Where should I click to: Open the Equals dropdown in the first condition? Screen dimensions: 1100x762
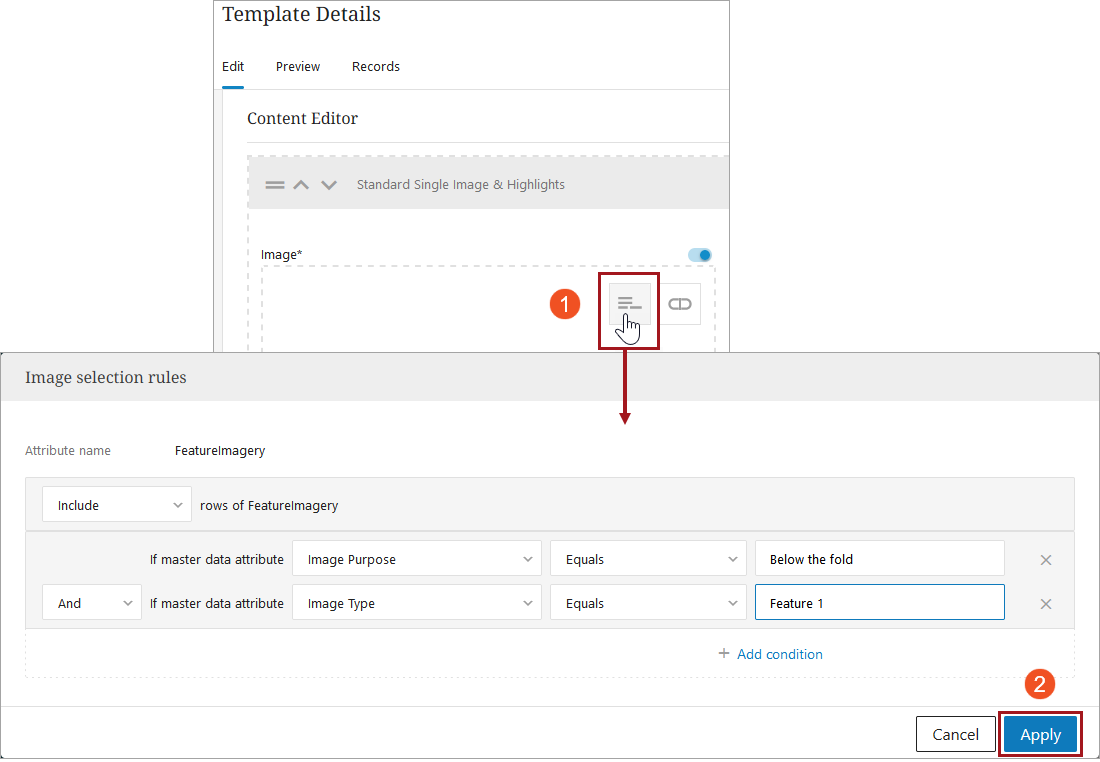647,560
